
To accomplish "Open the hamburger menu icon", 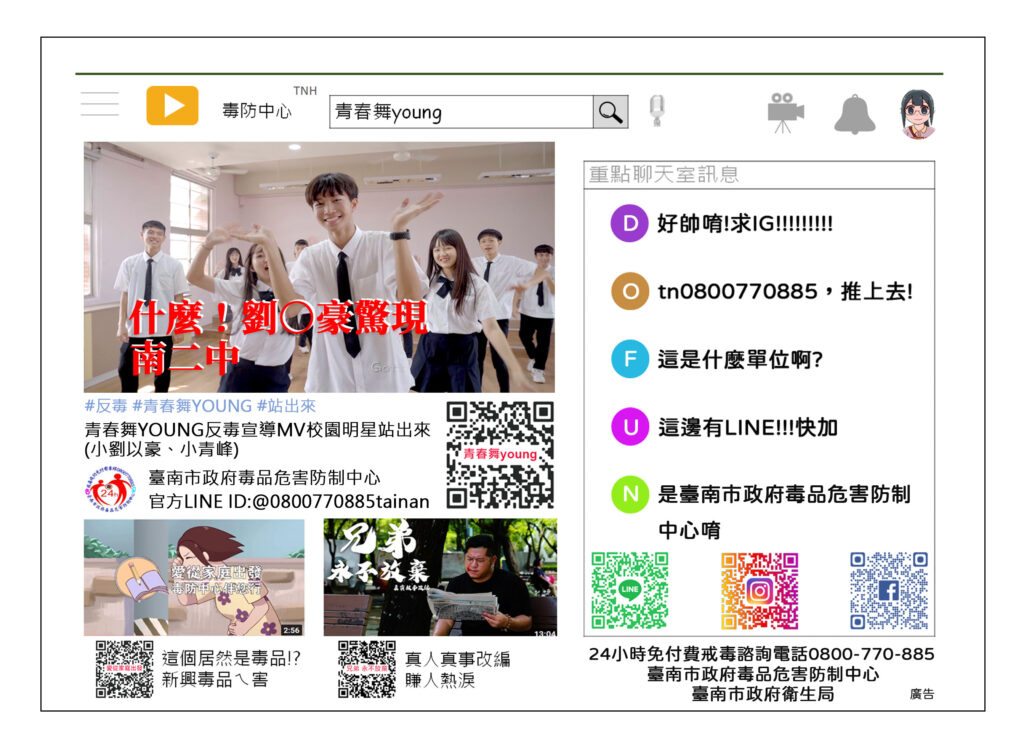I will pyautogui.click(x=100, y=104).
